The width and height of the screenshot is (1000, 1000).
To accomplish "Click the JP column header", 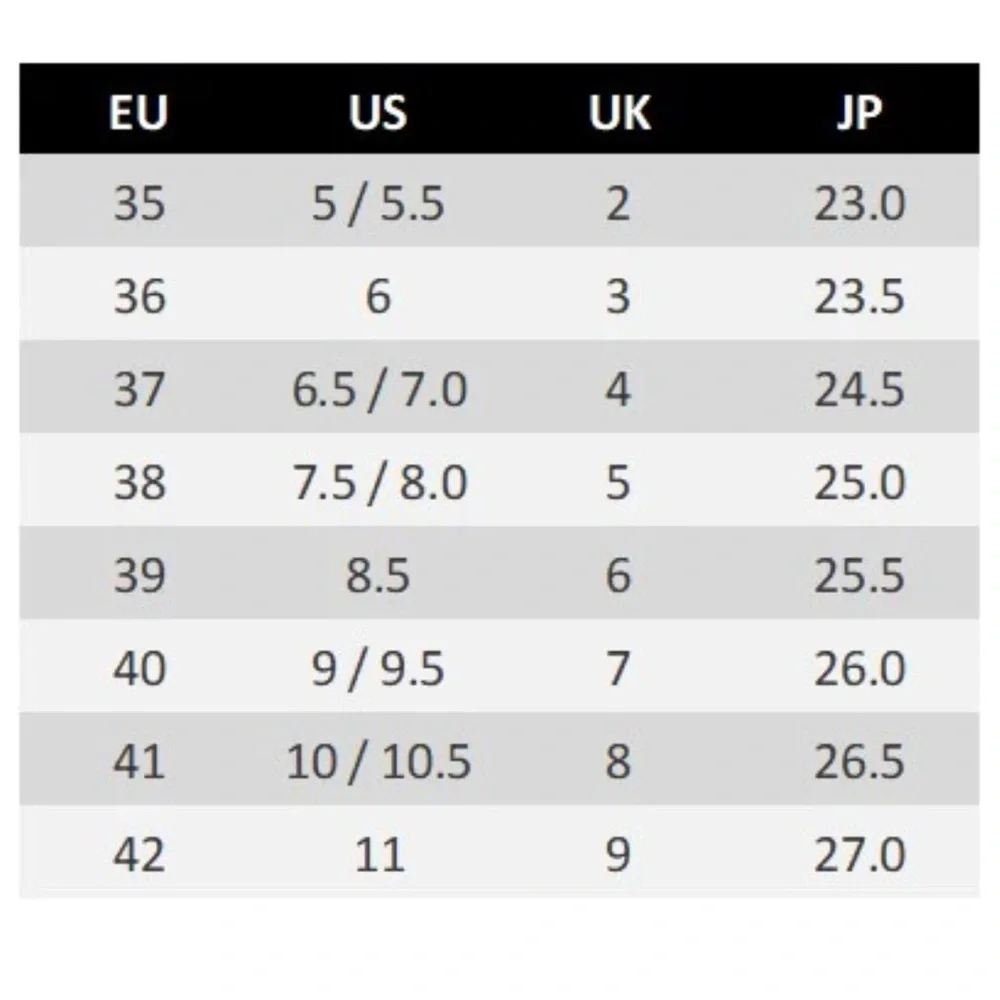I will (x=859, y=114).
